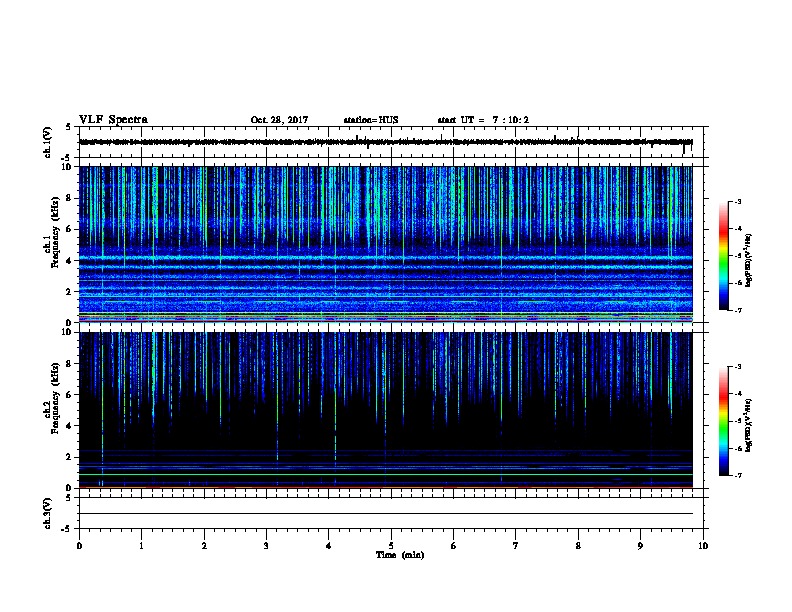Click the time axis tick label "7"
Viewport: 792px width, 612px height.
(516, 546)
